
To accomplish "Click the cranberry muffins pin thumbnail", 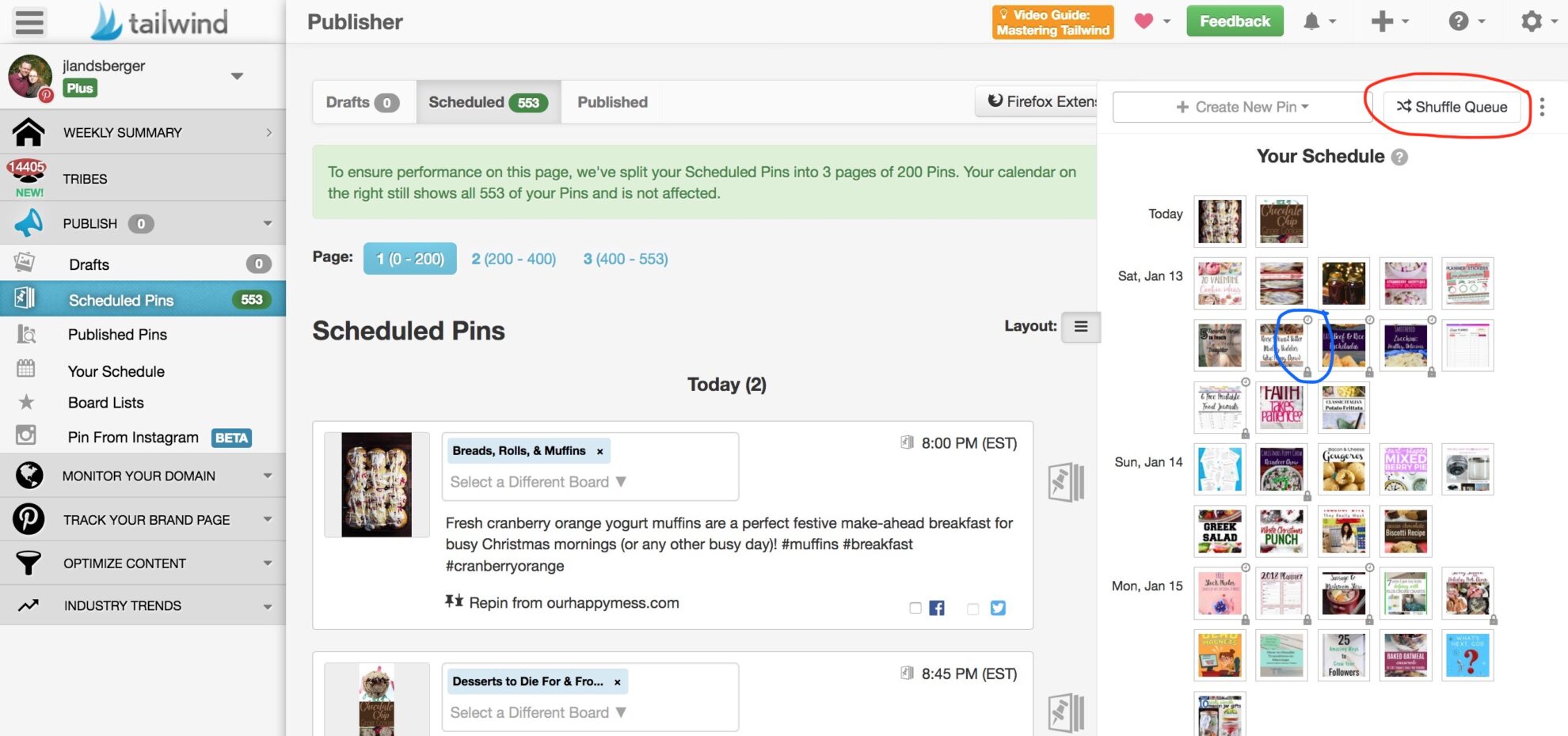I will tap(376, 484).
